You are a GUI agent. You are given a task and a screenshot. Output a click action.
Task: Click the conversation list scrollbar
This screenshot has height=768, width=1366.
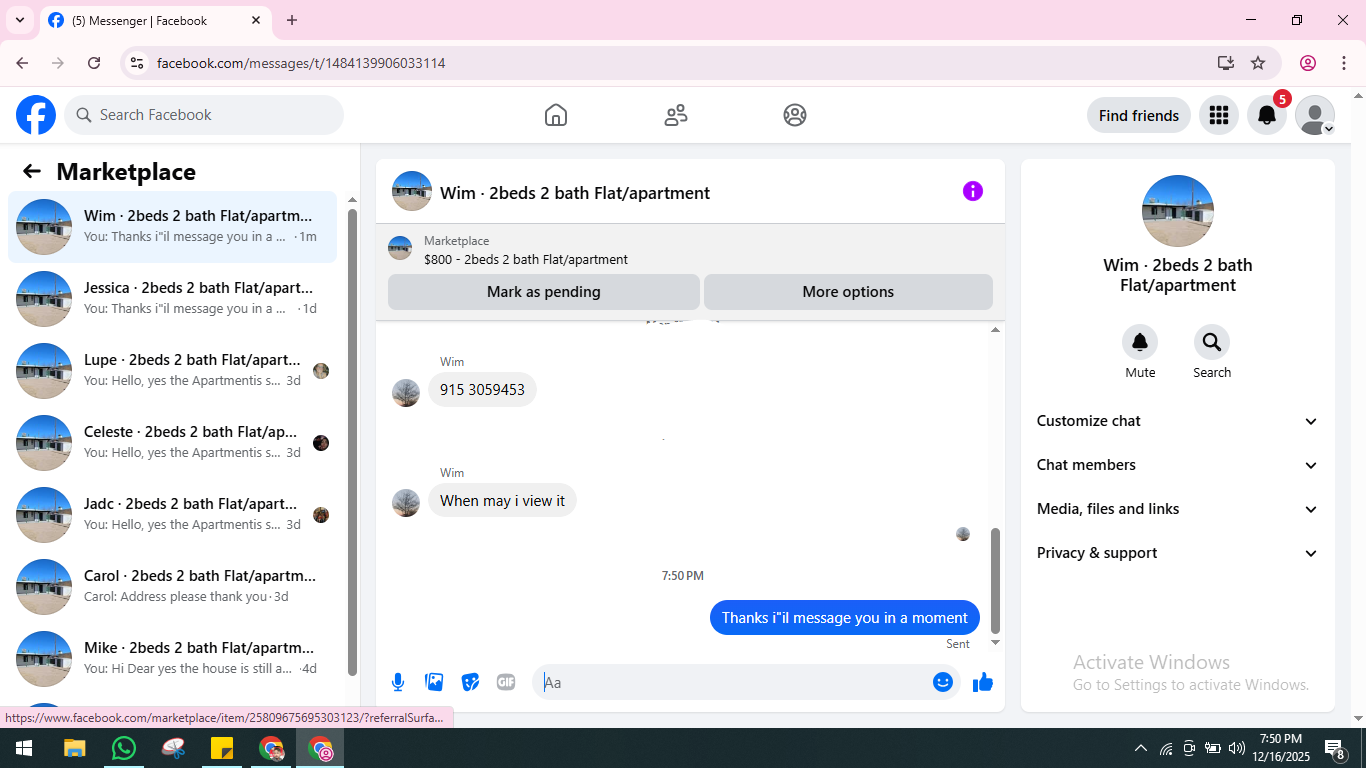point(352,440)
